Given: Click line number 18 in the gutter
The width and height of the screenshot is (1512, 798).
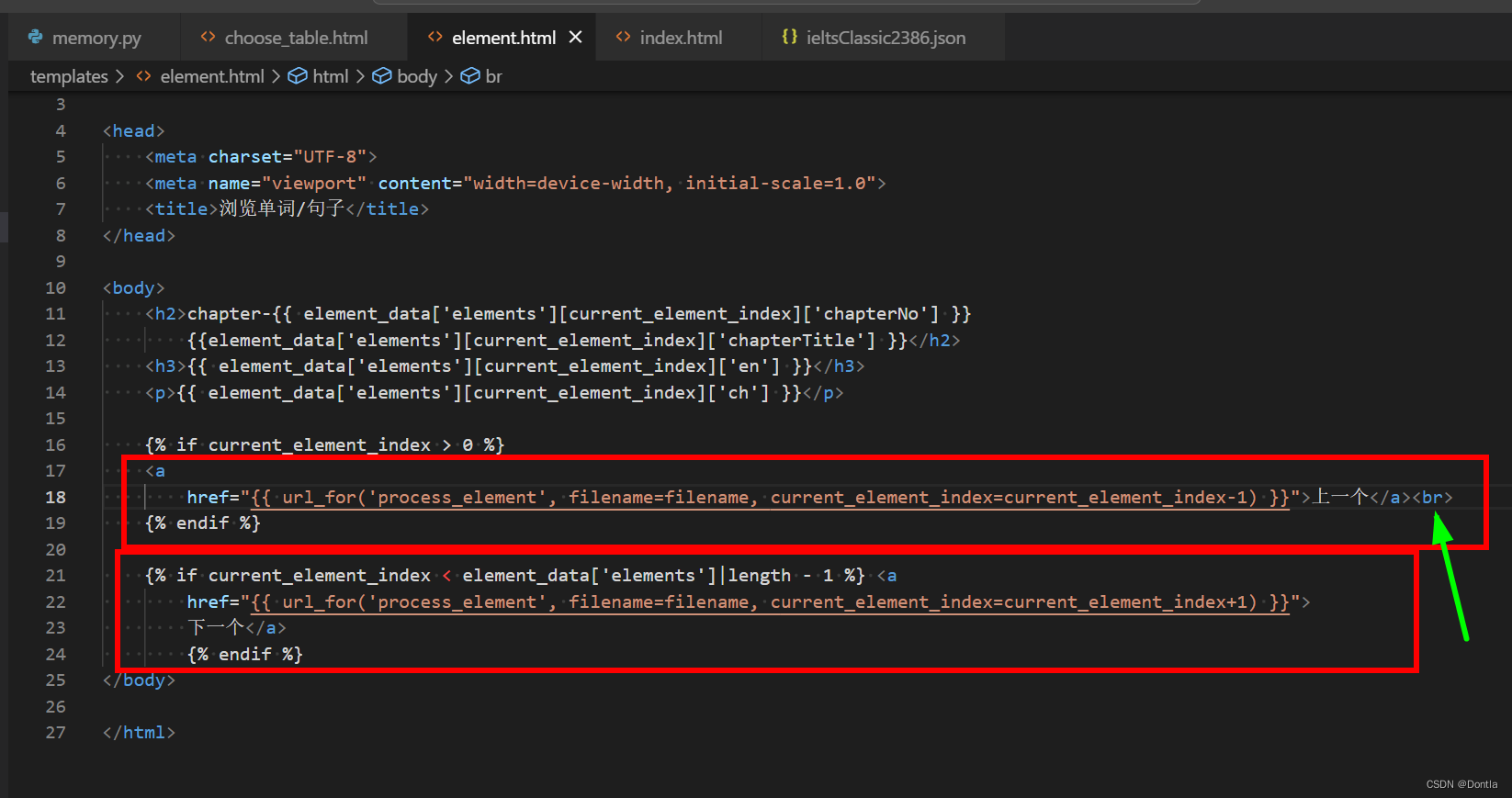Looking at the screenshot, I should click(x=55, y=497).
